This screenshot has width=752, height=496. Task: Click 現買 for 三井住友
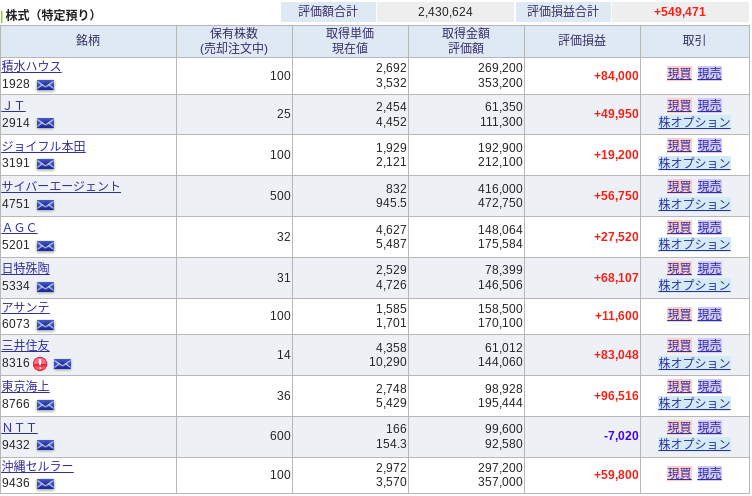point(679,346)
